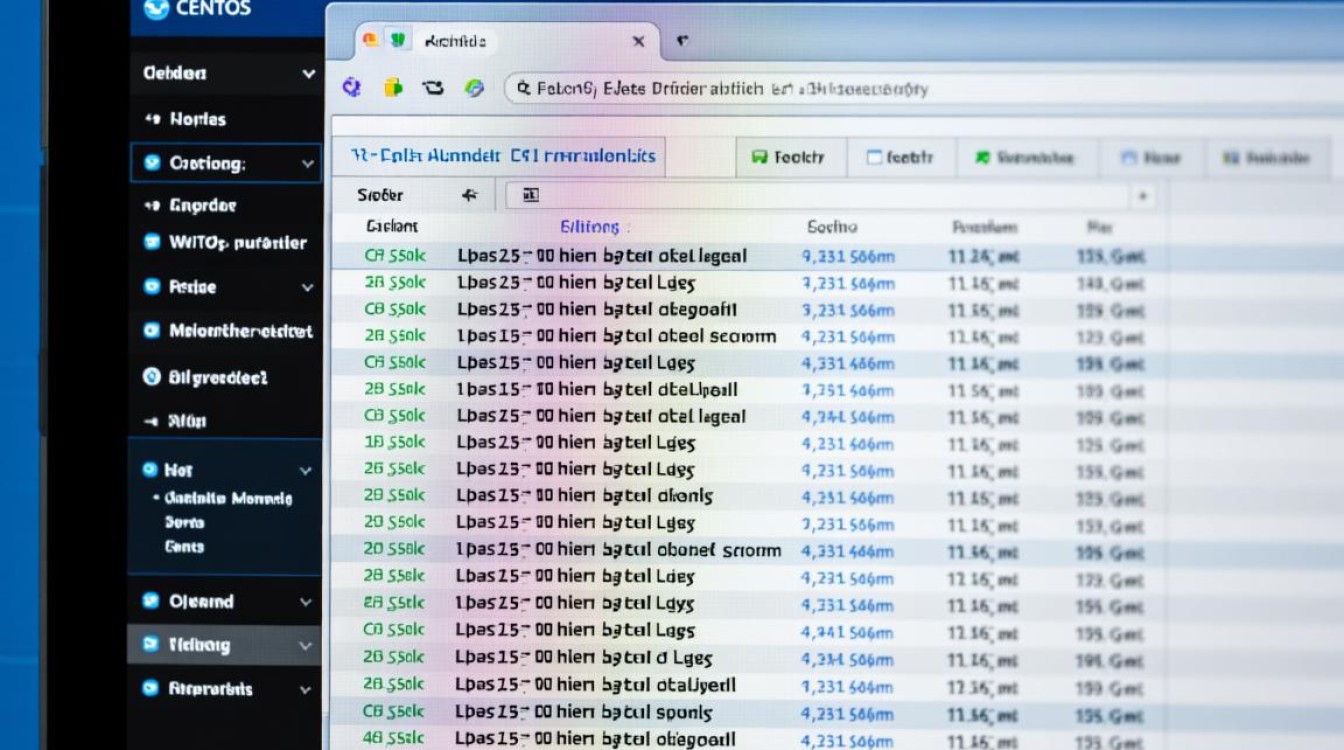Click the 'Gnprdoe' sidebar link

click(202, 205)
